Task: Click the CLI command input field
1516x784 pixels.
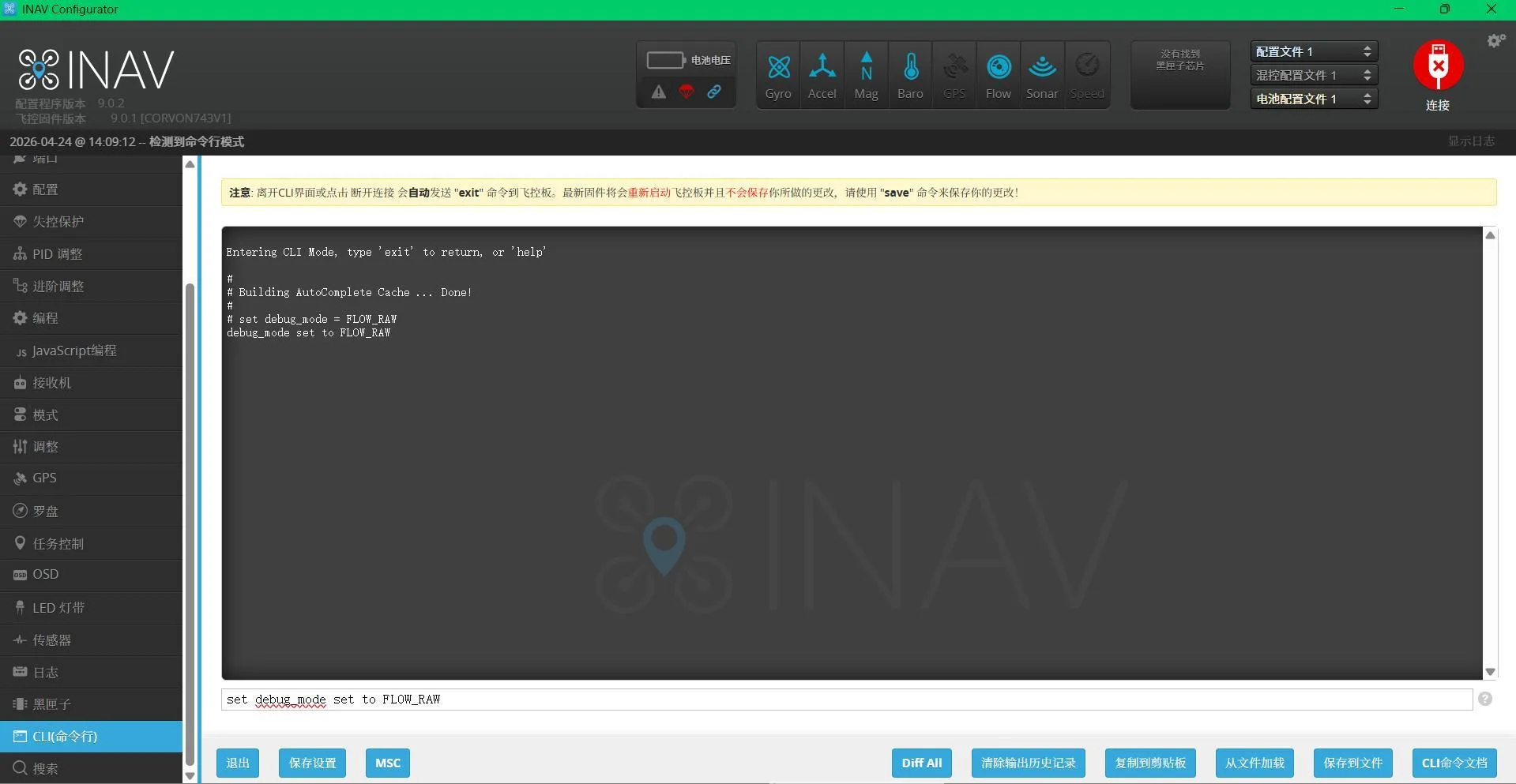Action: [x=847, y=700]
